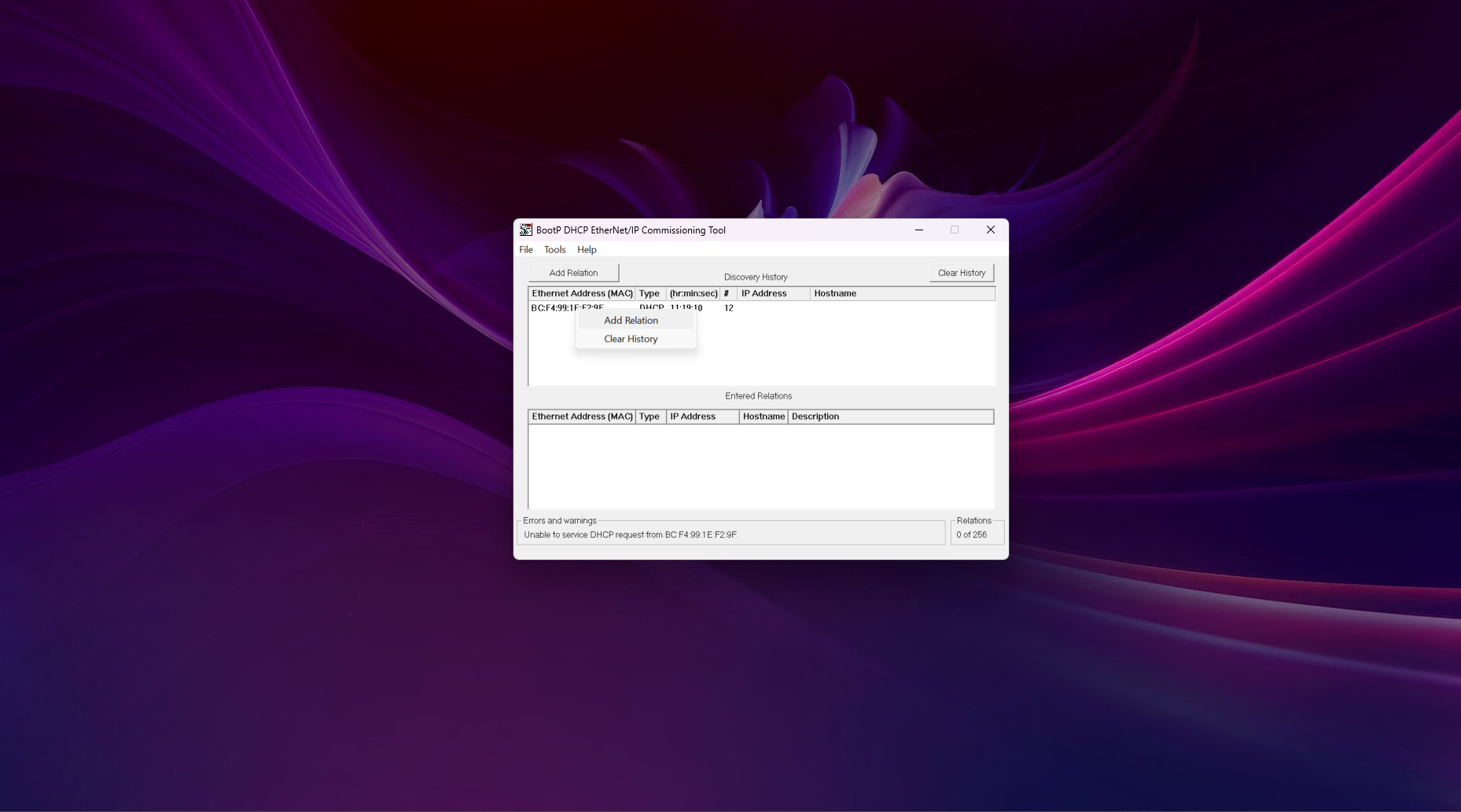This screenshot has height=812, width=1461.
Task: Open the File menu
Action: click(526, 249)
